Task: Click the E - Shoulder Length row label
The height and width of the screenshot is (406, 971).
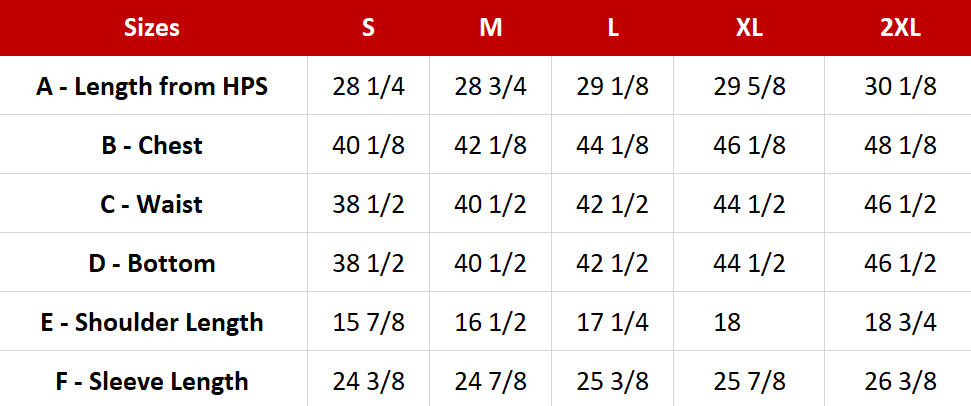Action: (152, 322)
